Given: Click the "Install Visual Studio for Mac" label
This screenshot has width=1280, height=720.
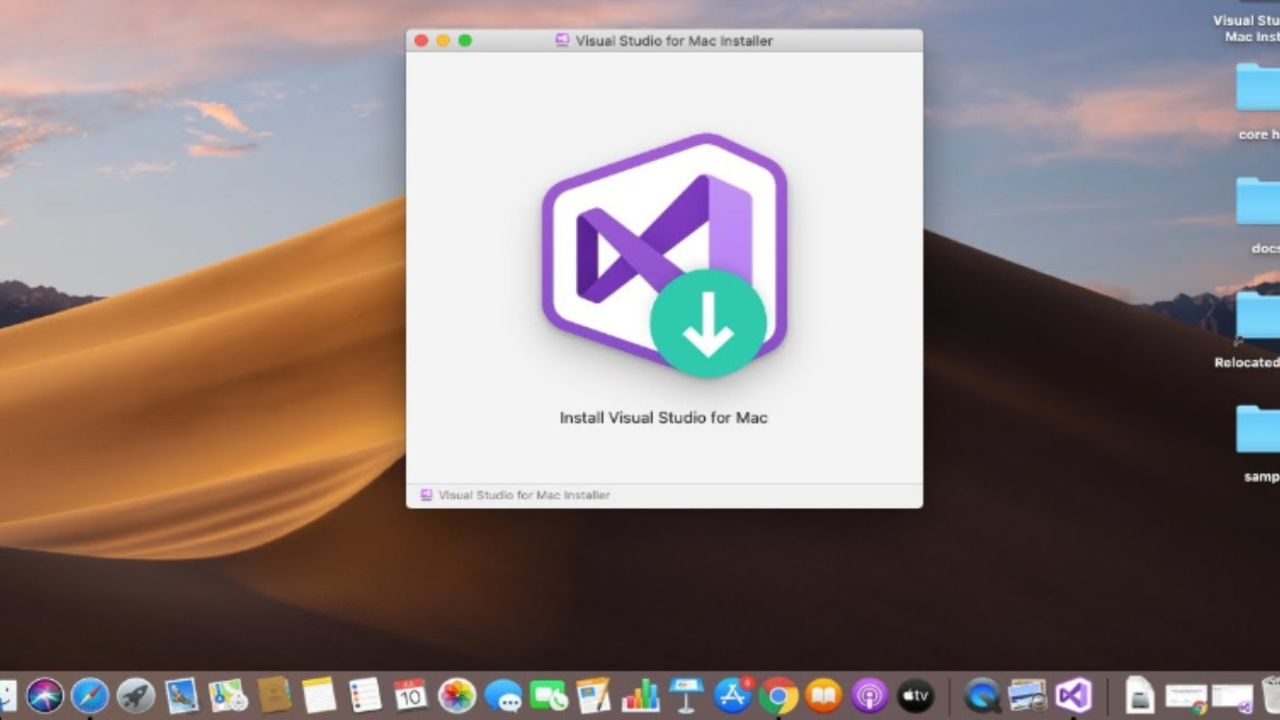Looking at the screenshot, I should pyautogui.click(x=664, y=417).
